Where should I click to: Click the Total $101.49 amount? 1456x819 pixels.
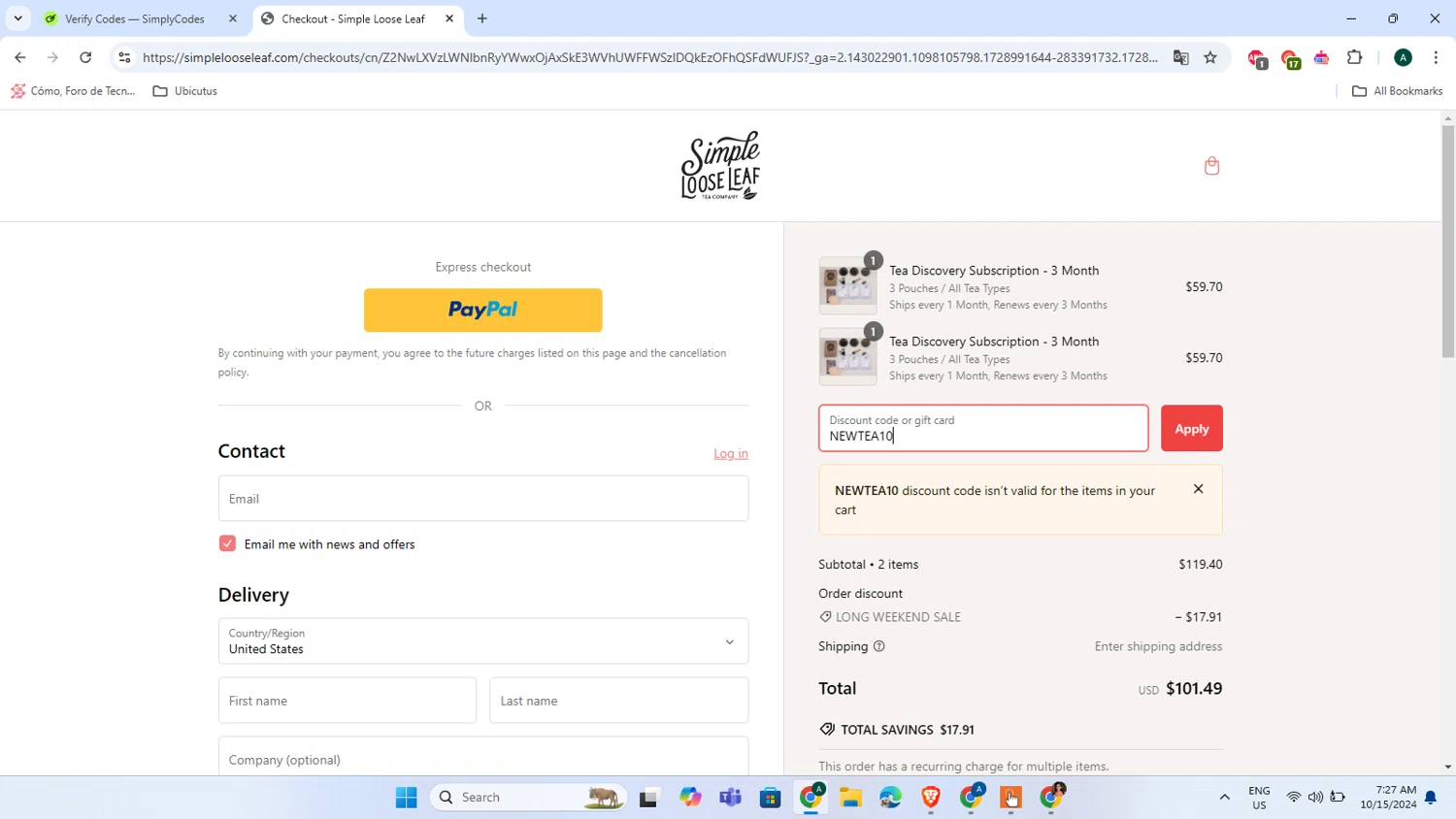[1193, 688]
